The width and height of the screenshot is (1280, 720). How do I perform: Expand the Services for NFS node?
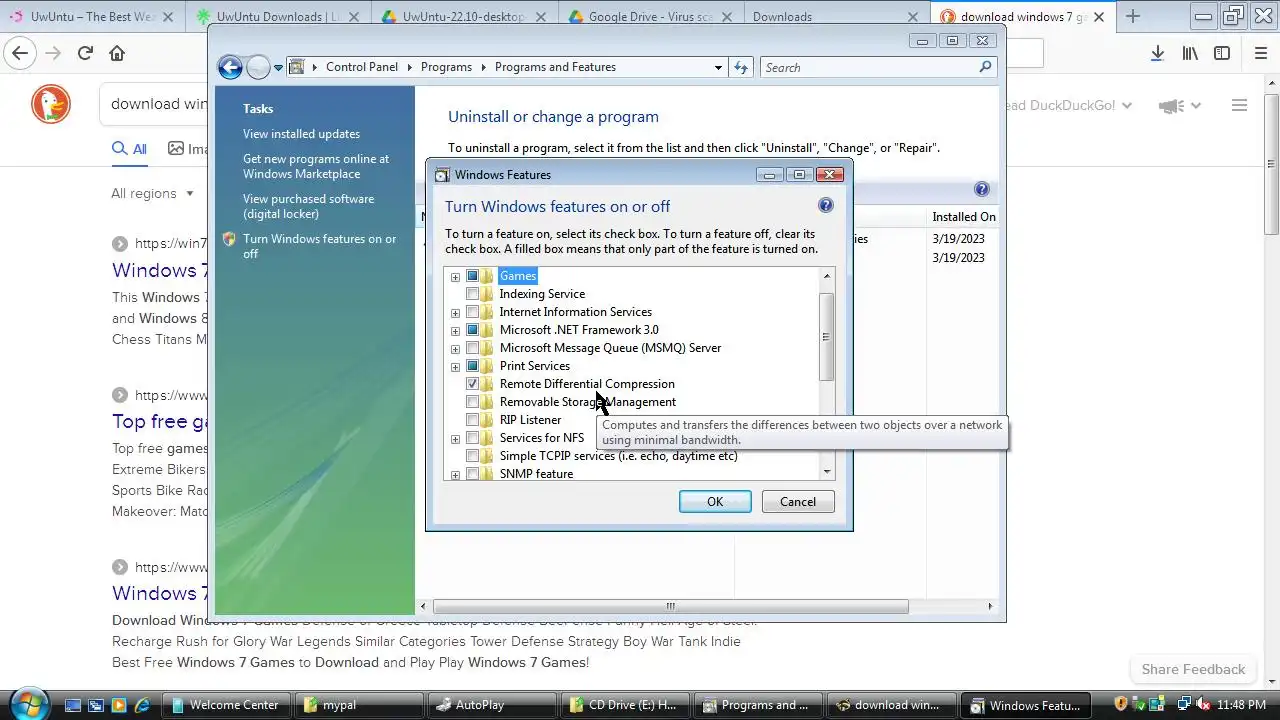point(455,439)
